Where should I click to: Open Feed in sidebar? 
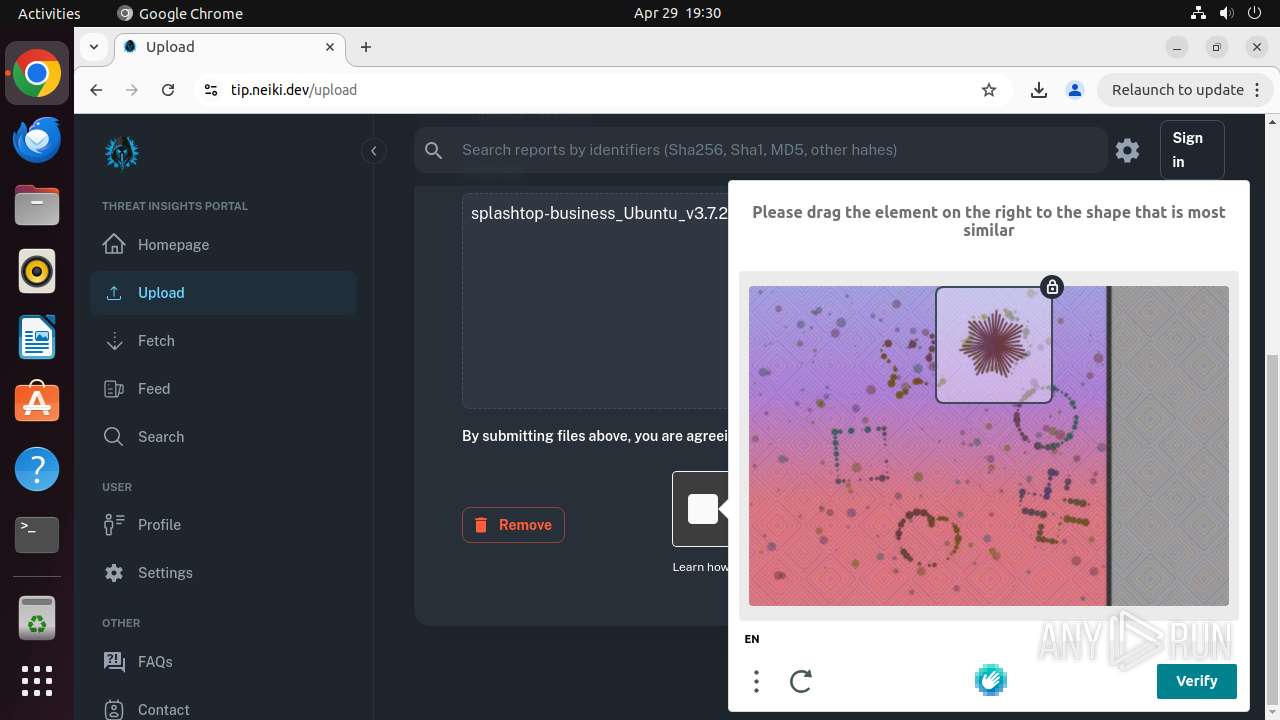pyautogui.click(x=223, y=389)
